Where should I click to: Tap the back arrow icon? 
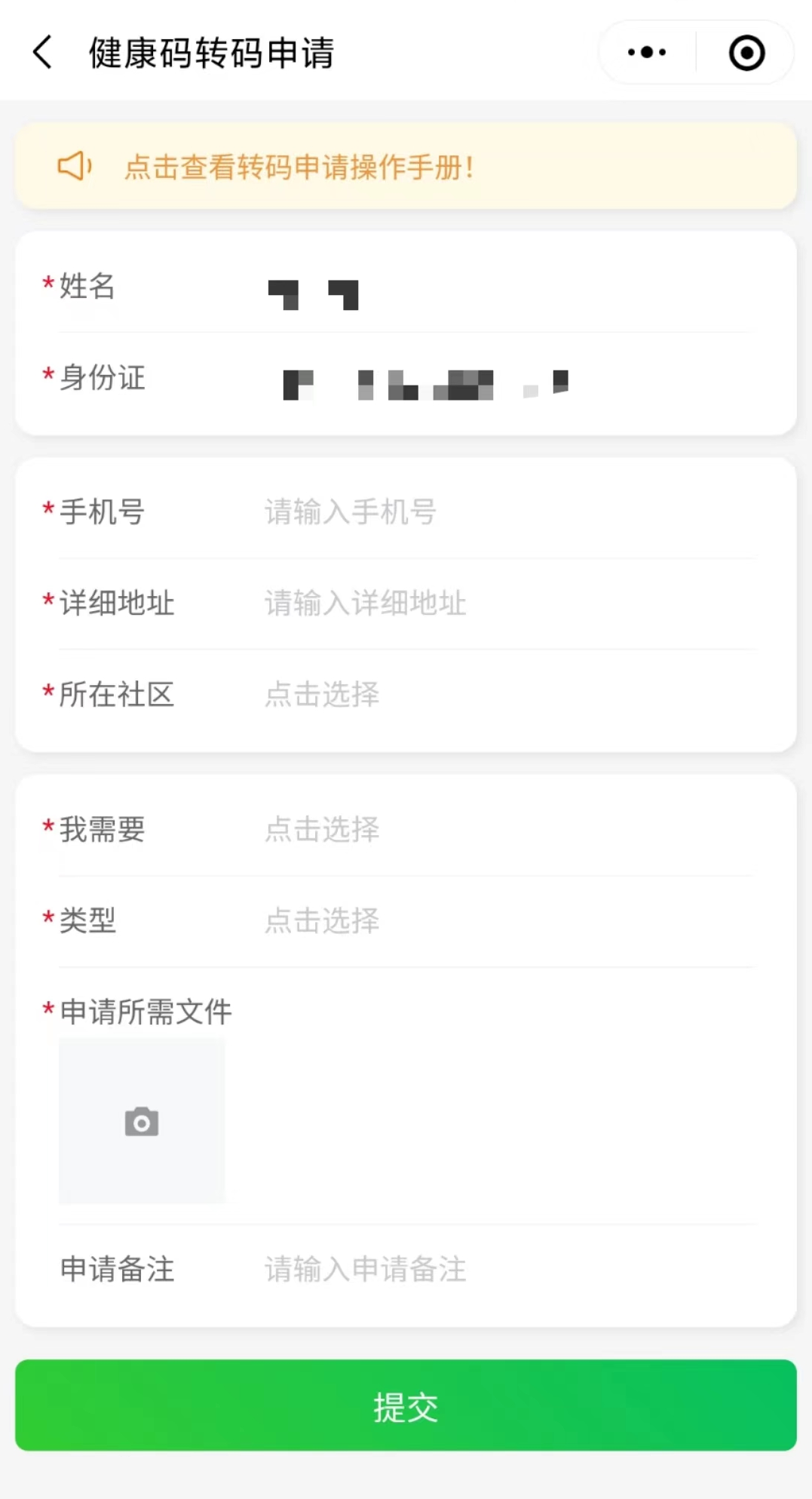tap(43, 53)
